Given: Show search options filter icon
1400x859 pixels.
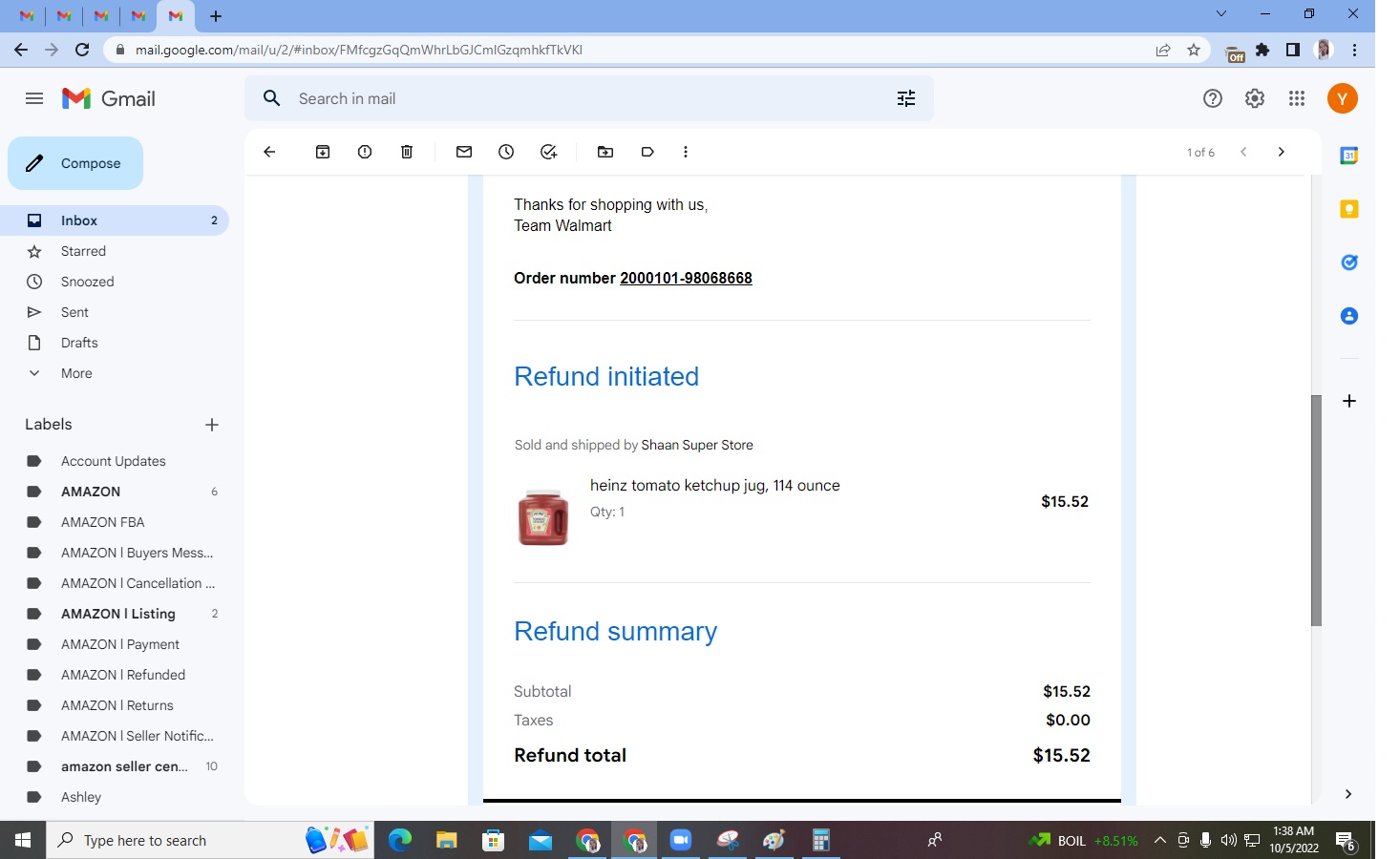Looking at the screenshot, I should tap(906, 98).
